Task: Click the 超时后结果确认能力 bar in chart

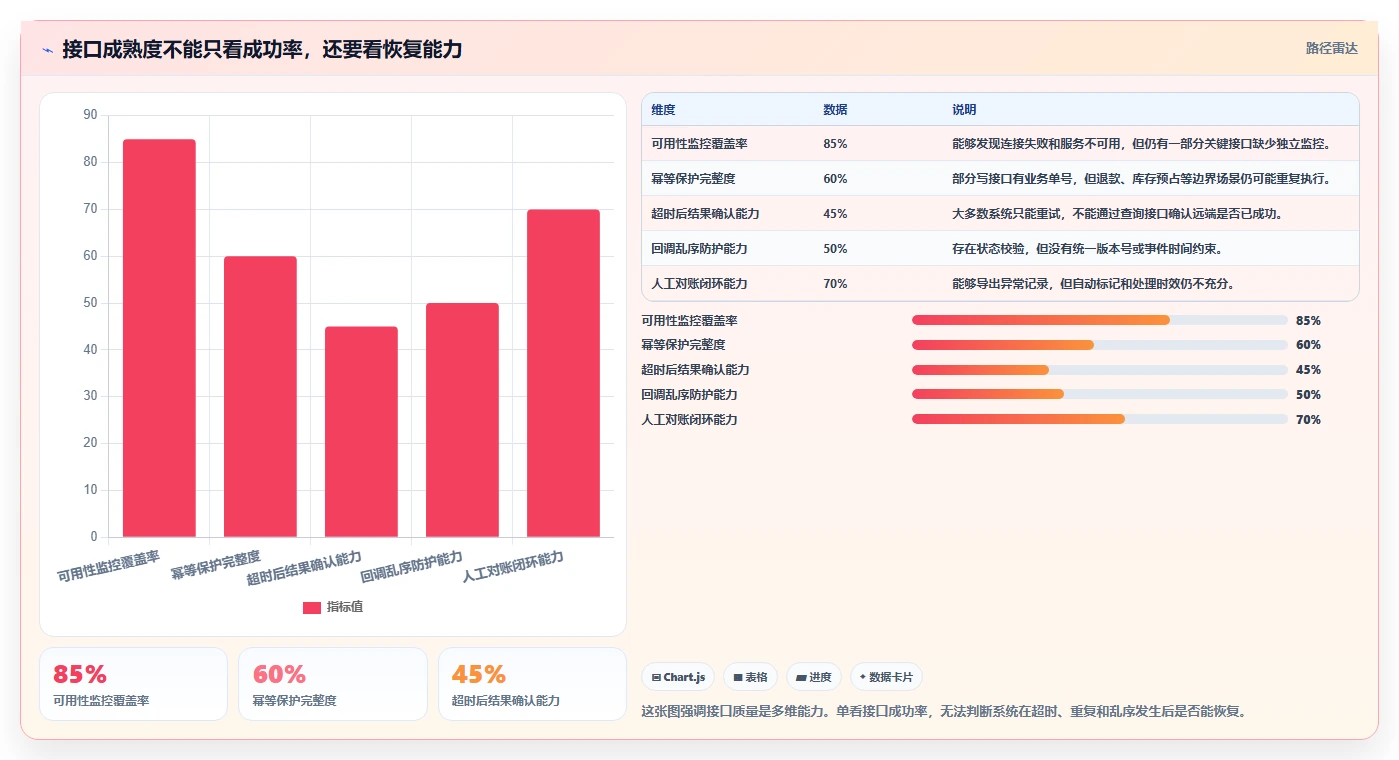Action: (361, 432)
